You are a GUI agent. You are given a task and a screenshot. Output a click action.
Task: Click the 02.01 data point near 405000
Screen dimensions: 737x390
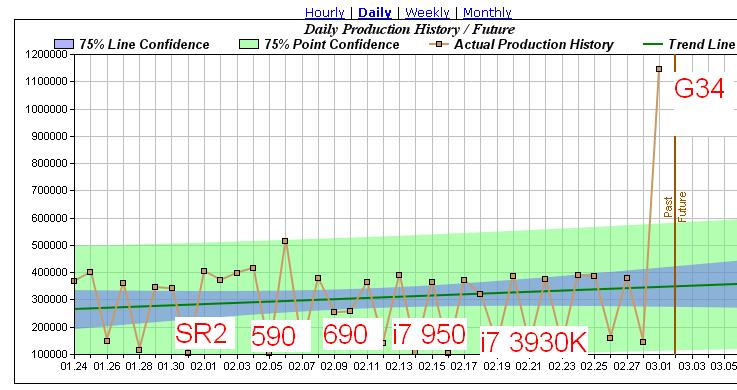pyautogui.click(x=204, y=271)
